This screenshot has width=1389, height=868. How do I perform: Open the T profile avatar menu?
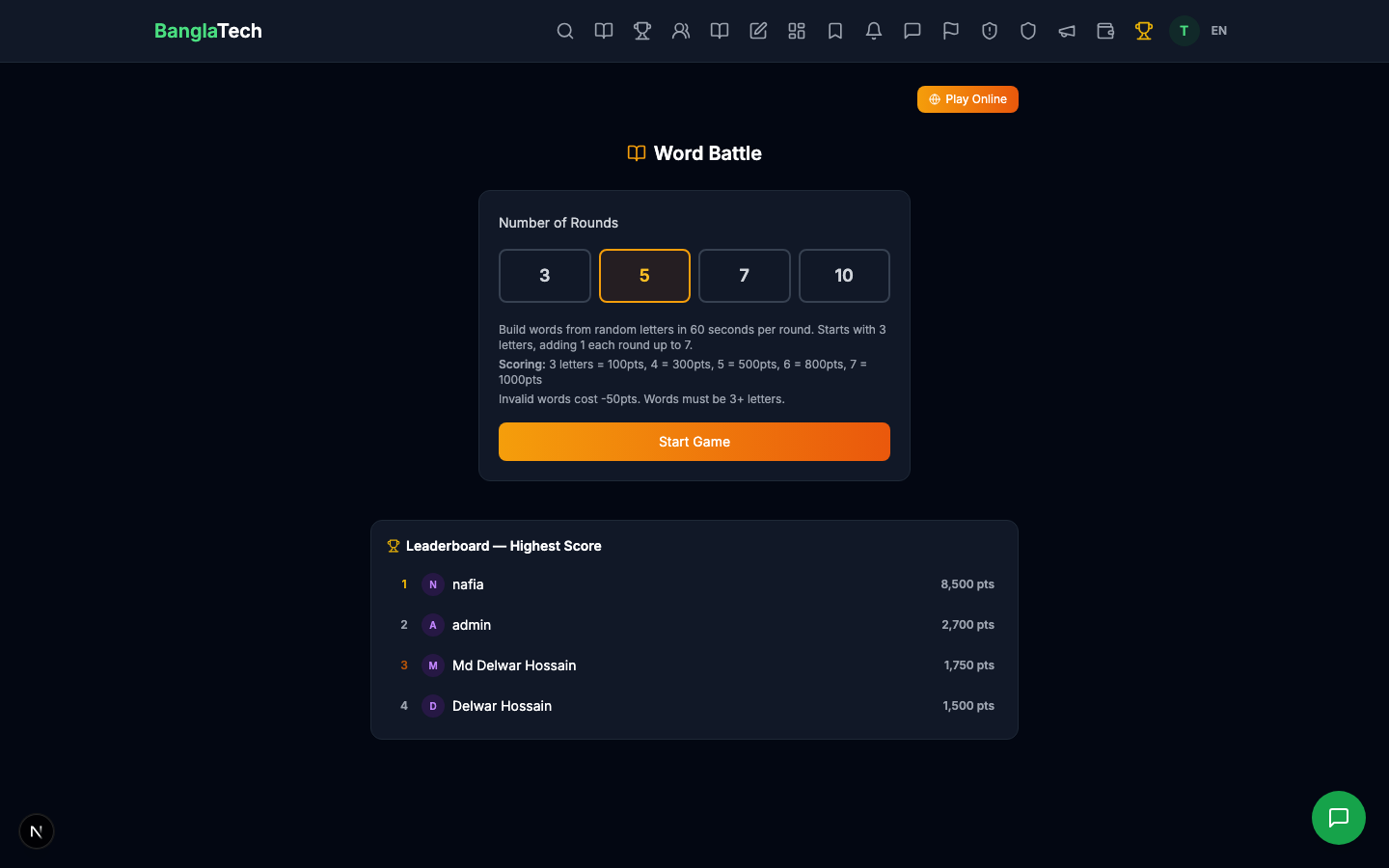(1184, 31)
